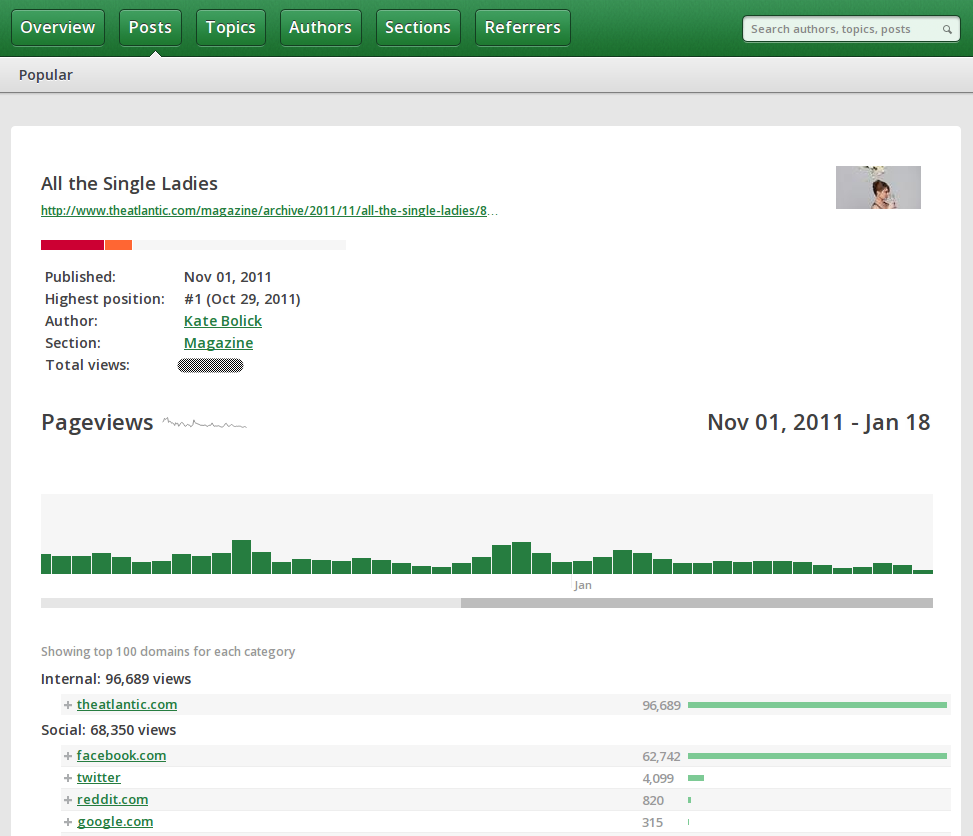Click the date range slider below chart
Image resolution: width=973 pixels, height=836 pixels.
696,603
